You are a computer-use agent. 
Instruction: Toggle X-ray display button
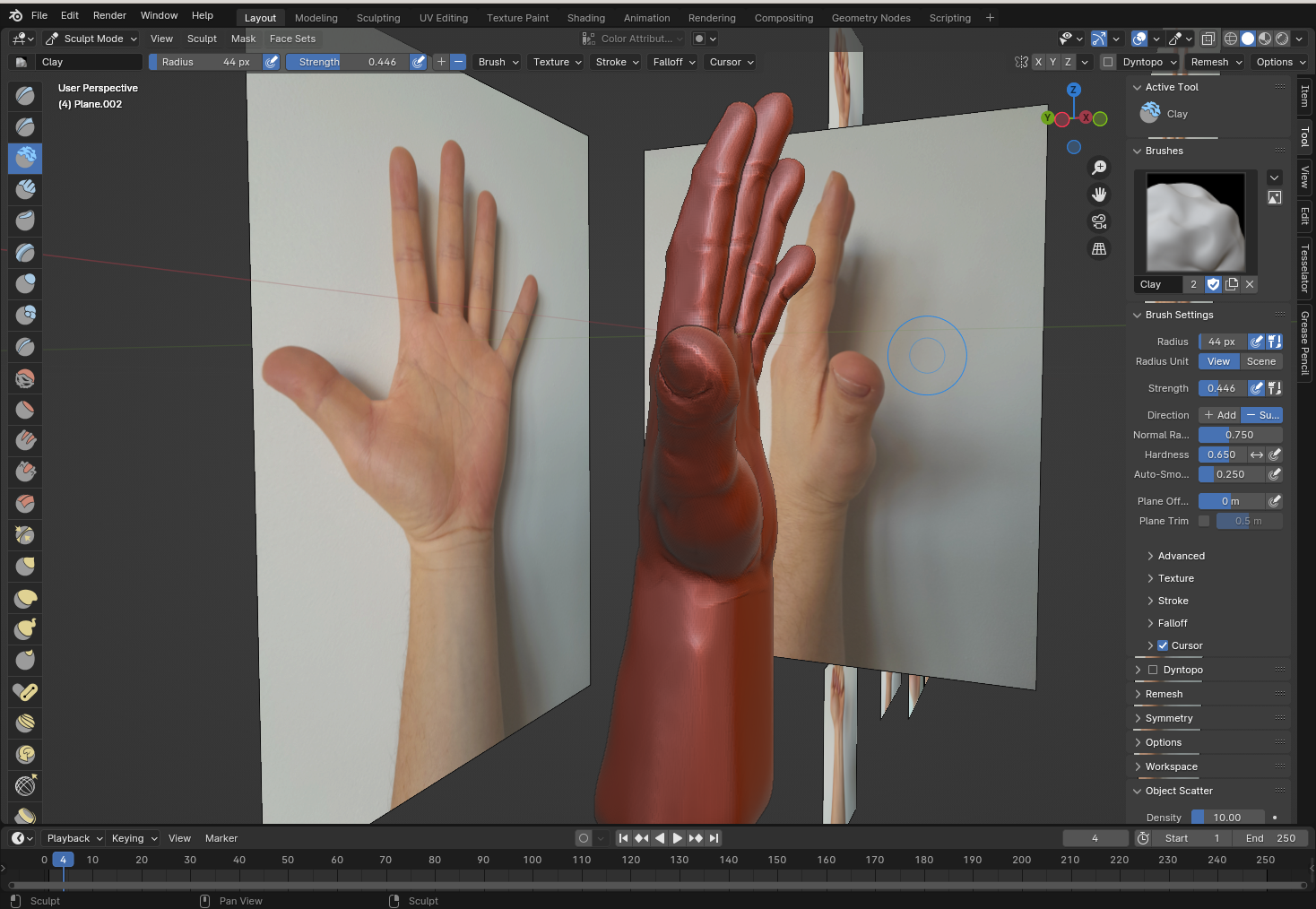pos(1208,39)
